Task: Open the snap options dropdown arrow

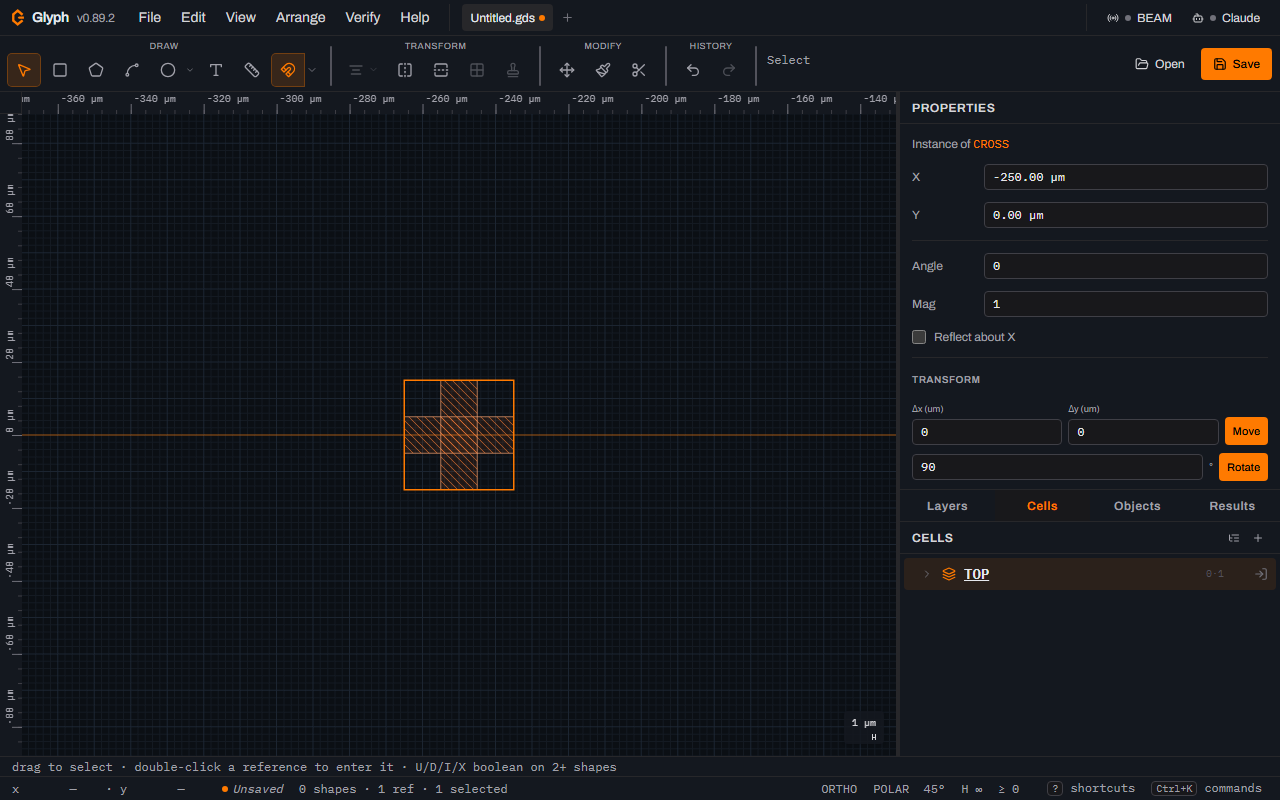Action: pyautogui.click(x=312, y=70)
